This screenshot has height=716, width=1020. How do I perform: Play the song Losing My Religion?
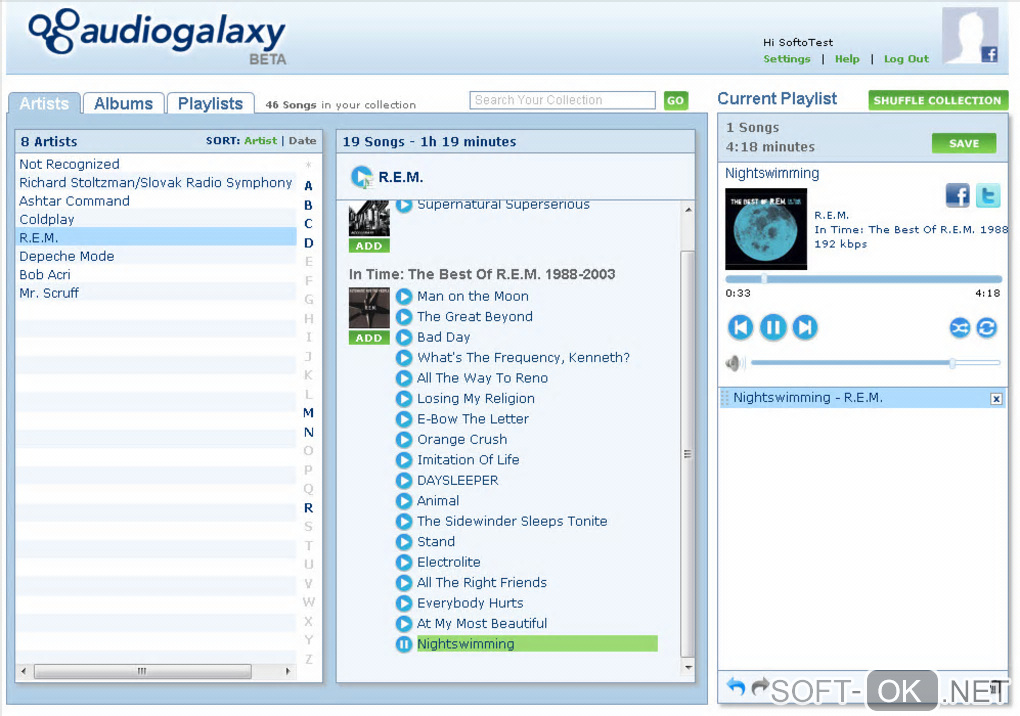coord(404,399)
